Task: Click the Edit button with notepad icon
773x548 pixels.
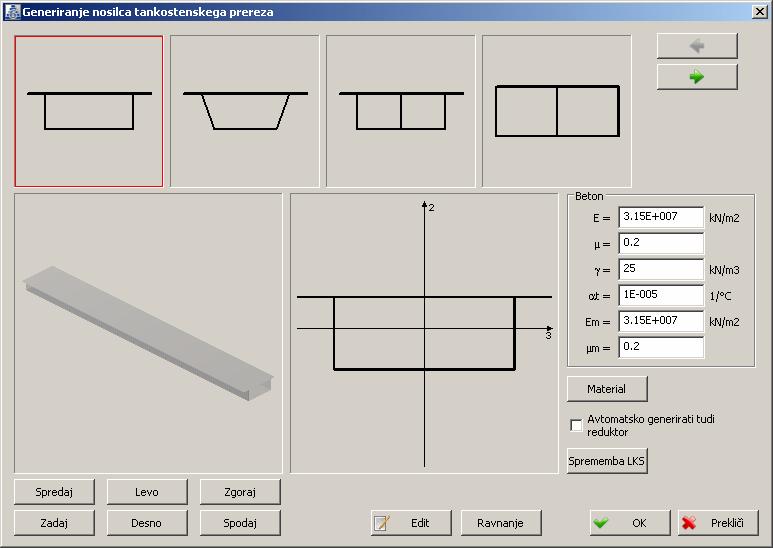Action: (411, 523)
